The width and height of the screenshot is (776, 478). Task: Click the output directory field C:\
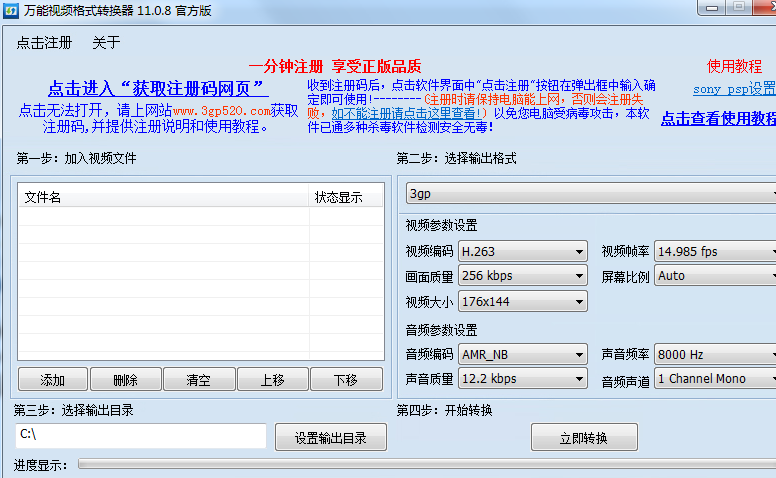(x=141, y=435)
